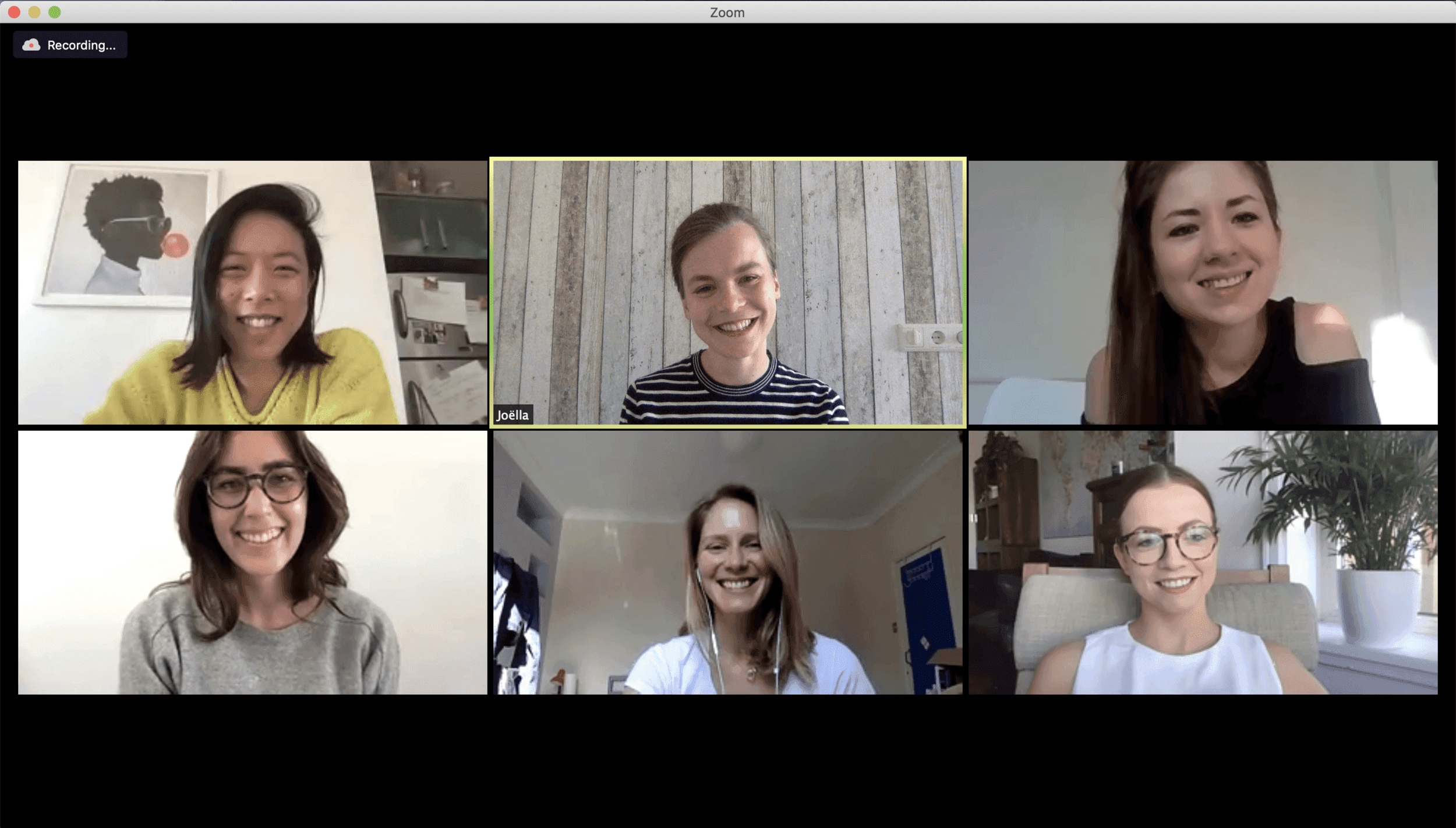Select the black top participant's video
Viewport: 1456px width, 828px height.
[x=1203, y=292]
